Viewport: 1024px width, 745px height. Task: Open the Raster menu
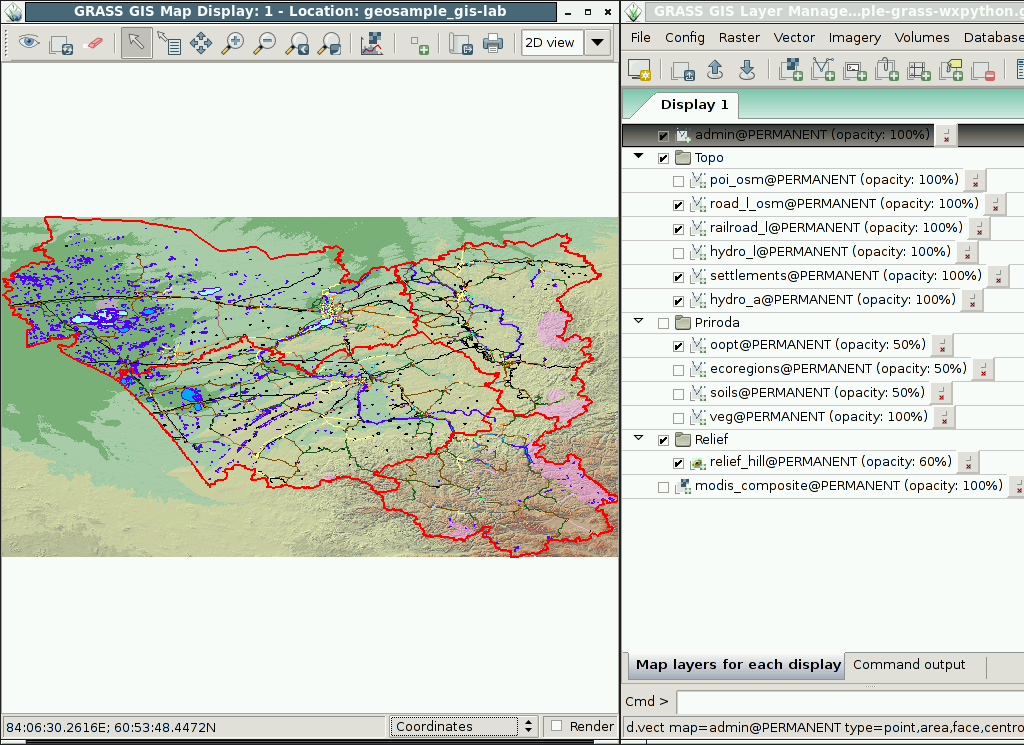739,38
